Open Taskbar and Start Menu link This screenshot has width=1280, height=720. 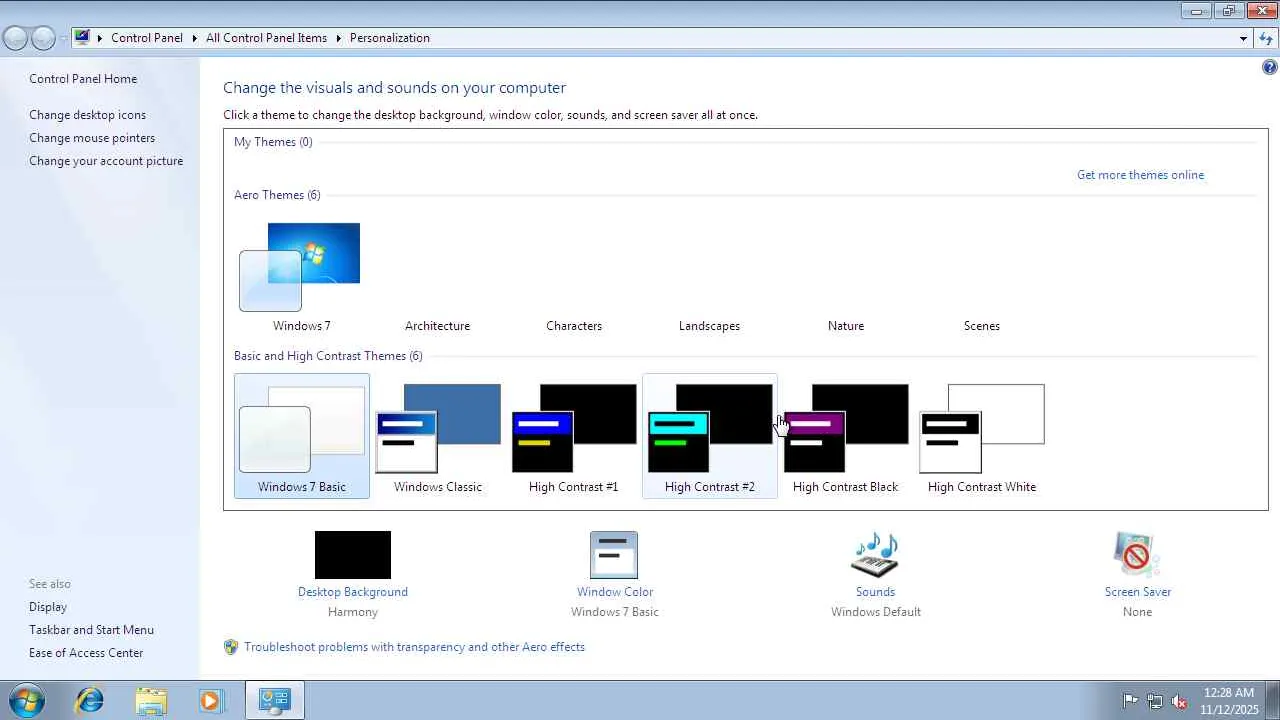[x=91, y=630]
